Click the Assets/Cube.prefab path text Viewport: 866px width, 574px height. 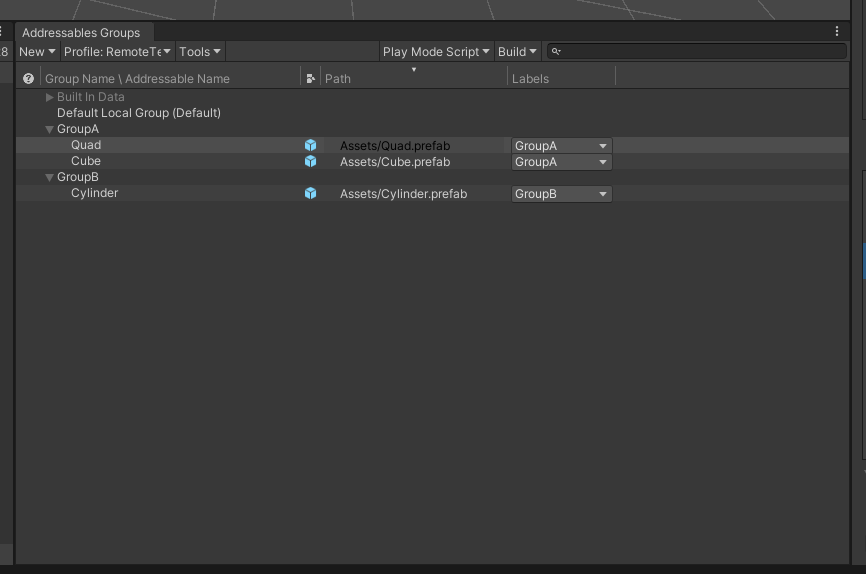395,162
